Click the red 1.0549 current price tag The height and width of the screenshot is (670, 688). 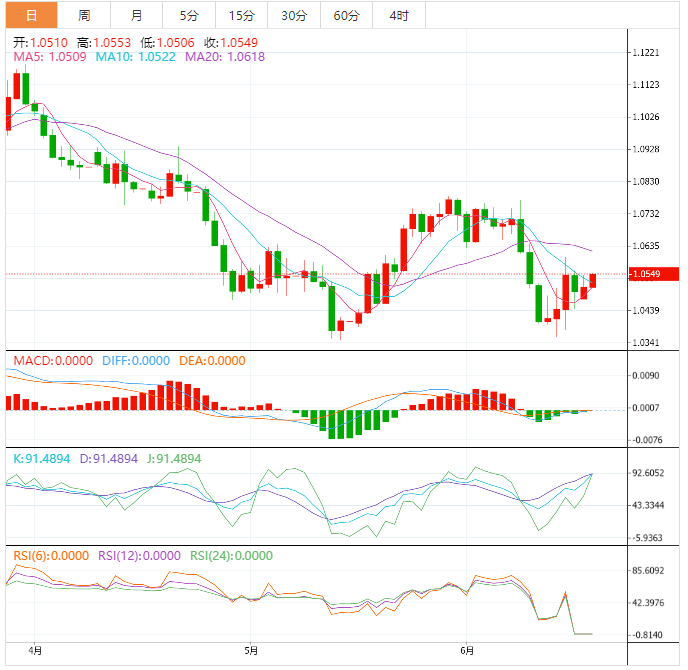(x=653, y=274)
